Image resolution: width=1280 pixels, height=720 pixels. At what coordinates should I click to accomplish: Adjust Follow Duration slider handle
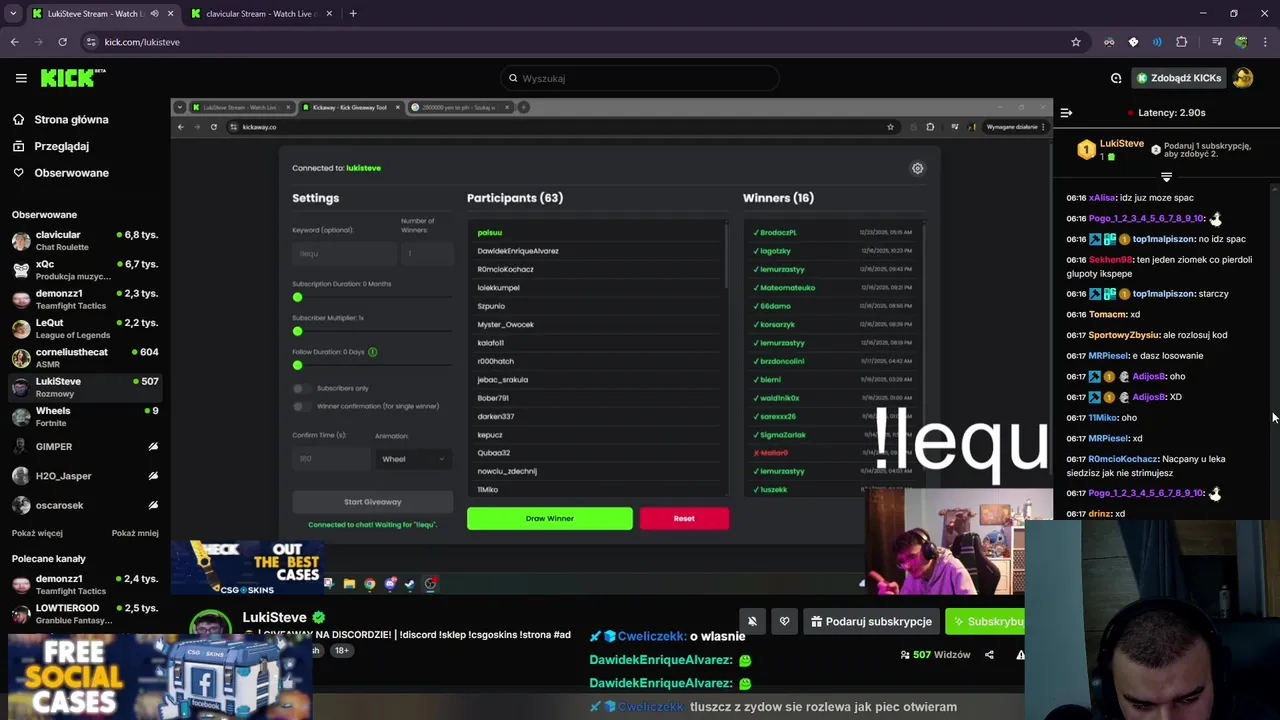pos(297,365)
